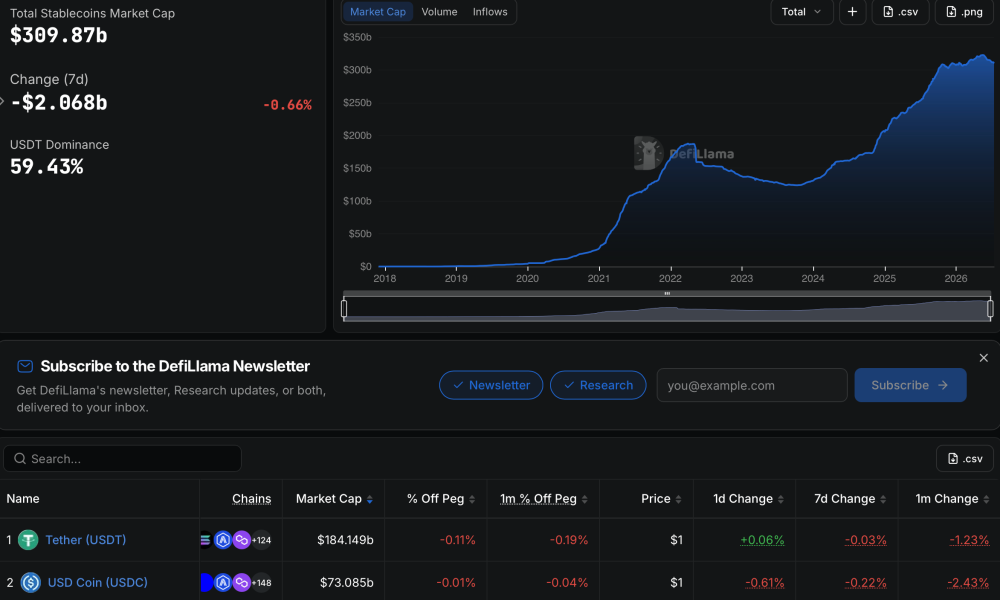Image resolution: width=1000 pixels, height=600 pixels.
Task: Expand the Change (7d) row chevron
Action: [3, 101]
